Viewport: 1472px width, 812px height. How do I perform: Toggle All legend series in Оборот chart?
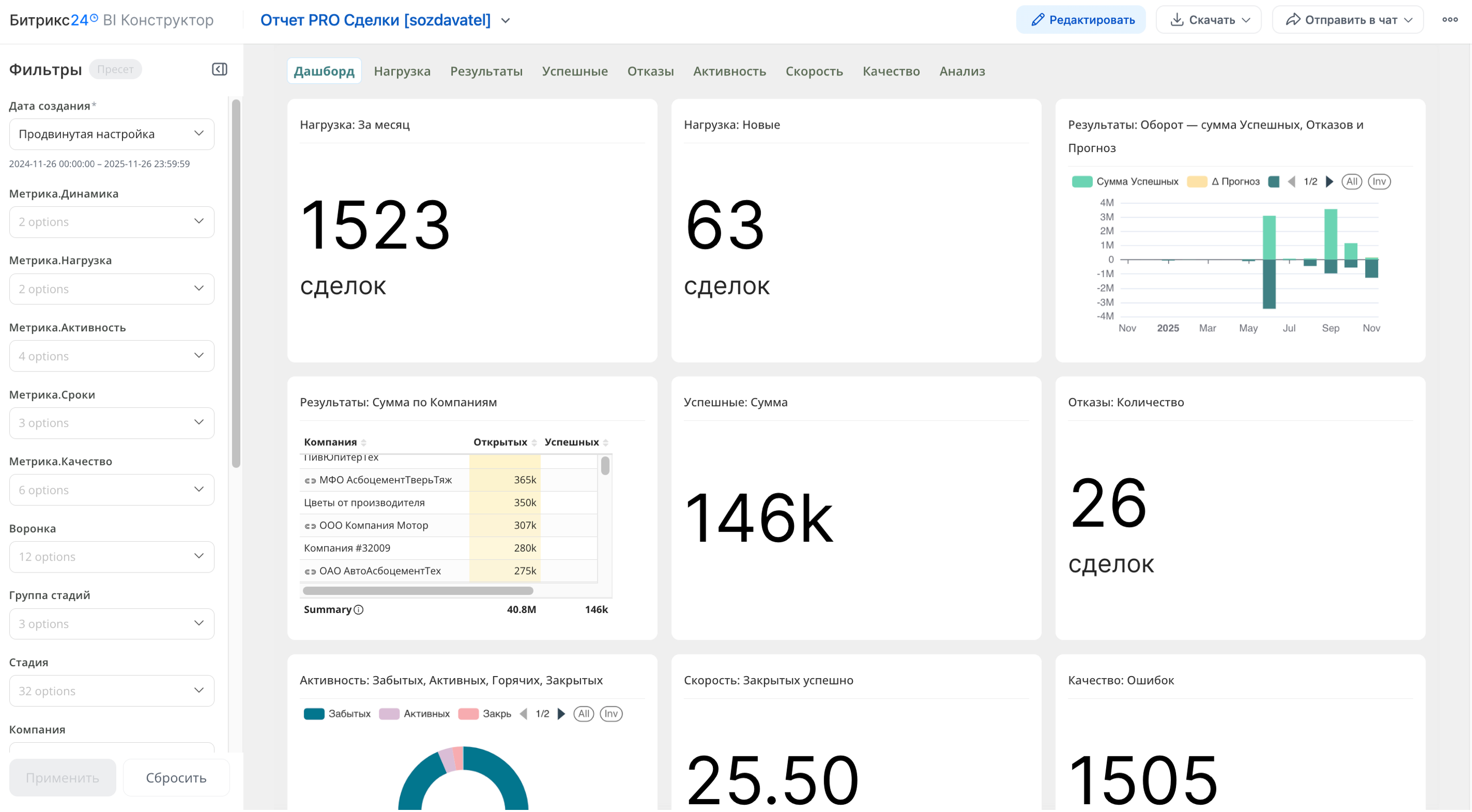(1352, 182)
